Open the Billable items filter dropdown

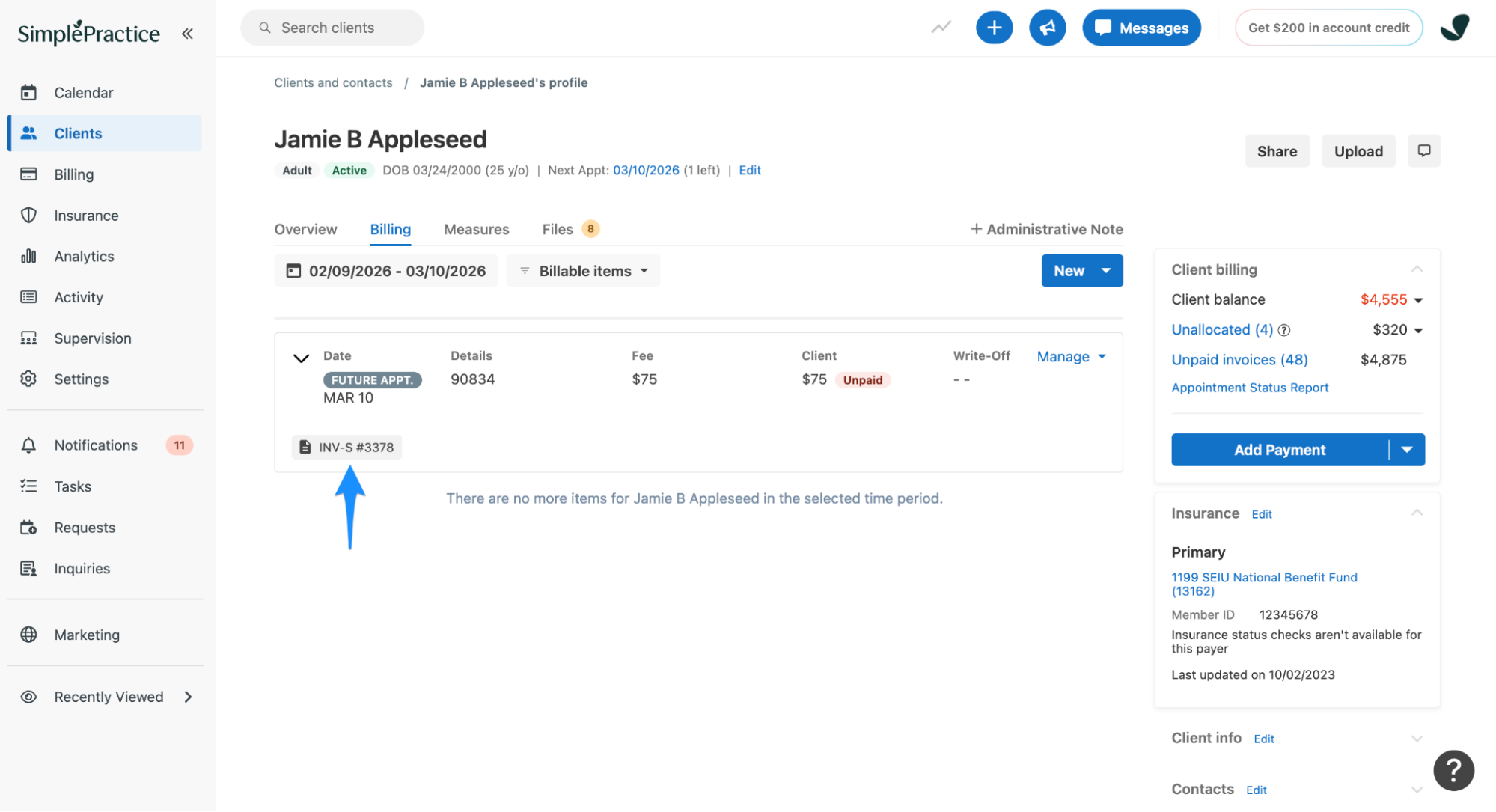(583, 271)
